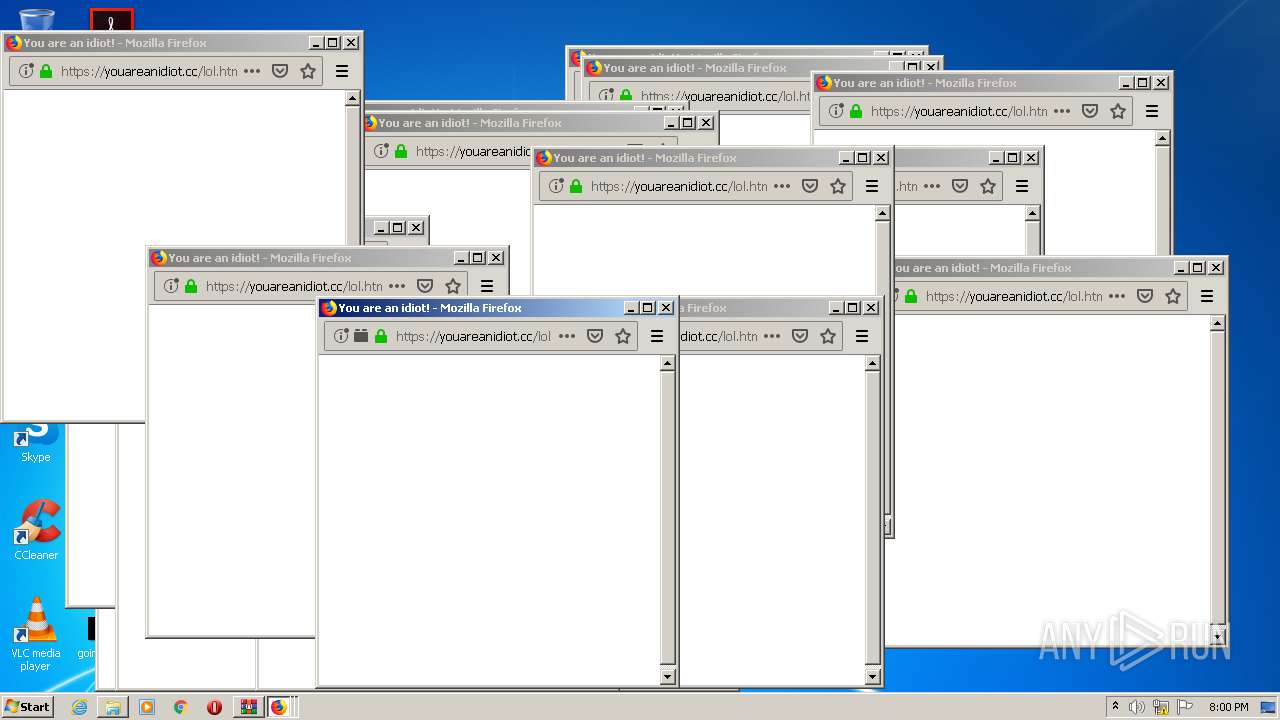This screenshot has width=1280, height=720.
Task: Open Windows Explorer from the taskbar
Action: point(113,707)
